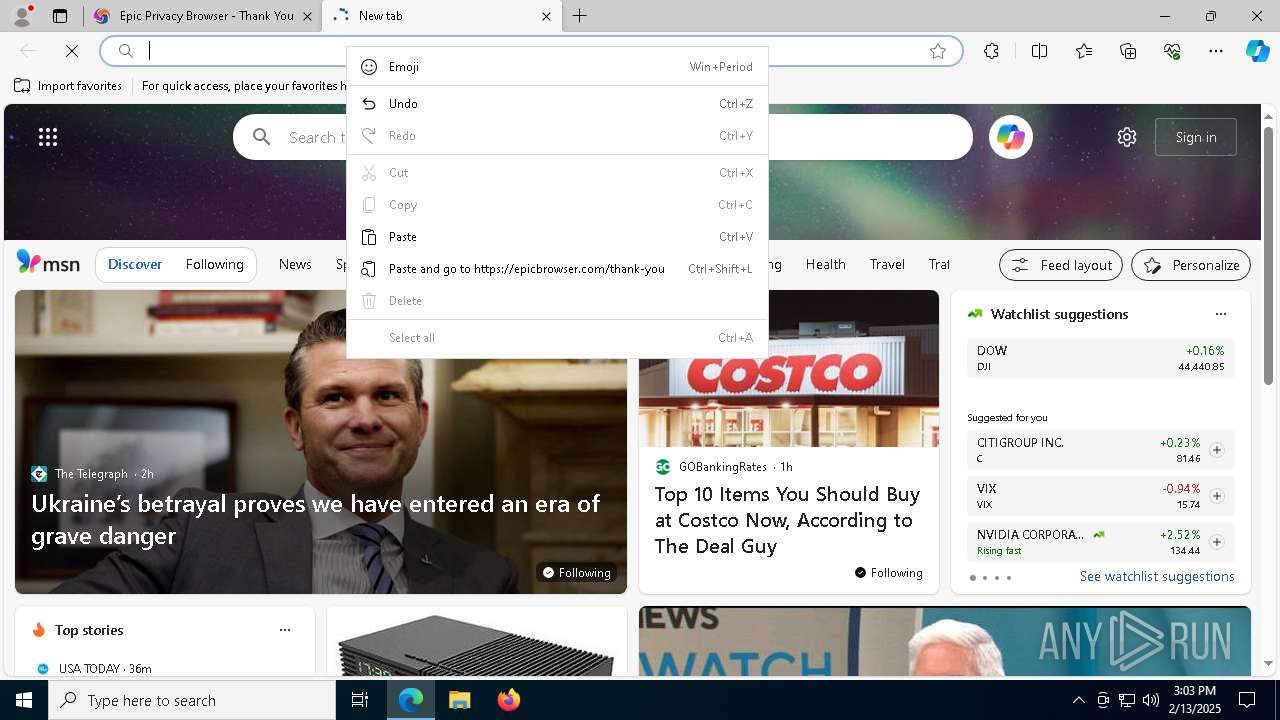Screen dimensions: 1280x720
Task: Toggle Following on The Telegraph article
Action: point(575,573)
